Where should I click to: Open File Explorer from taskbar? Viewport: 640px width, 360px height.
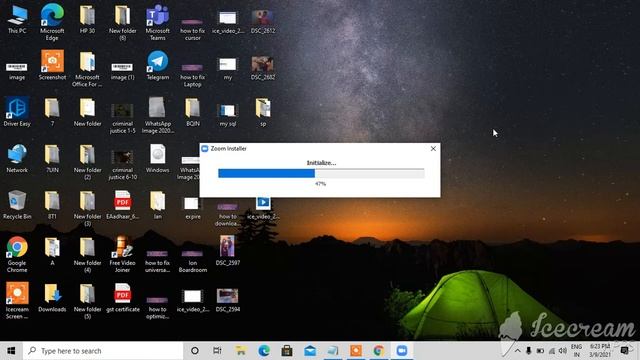coord(241,351)
